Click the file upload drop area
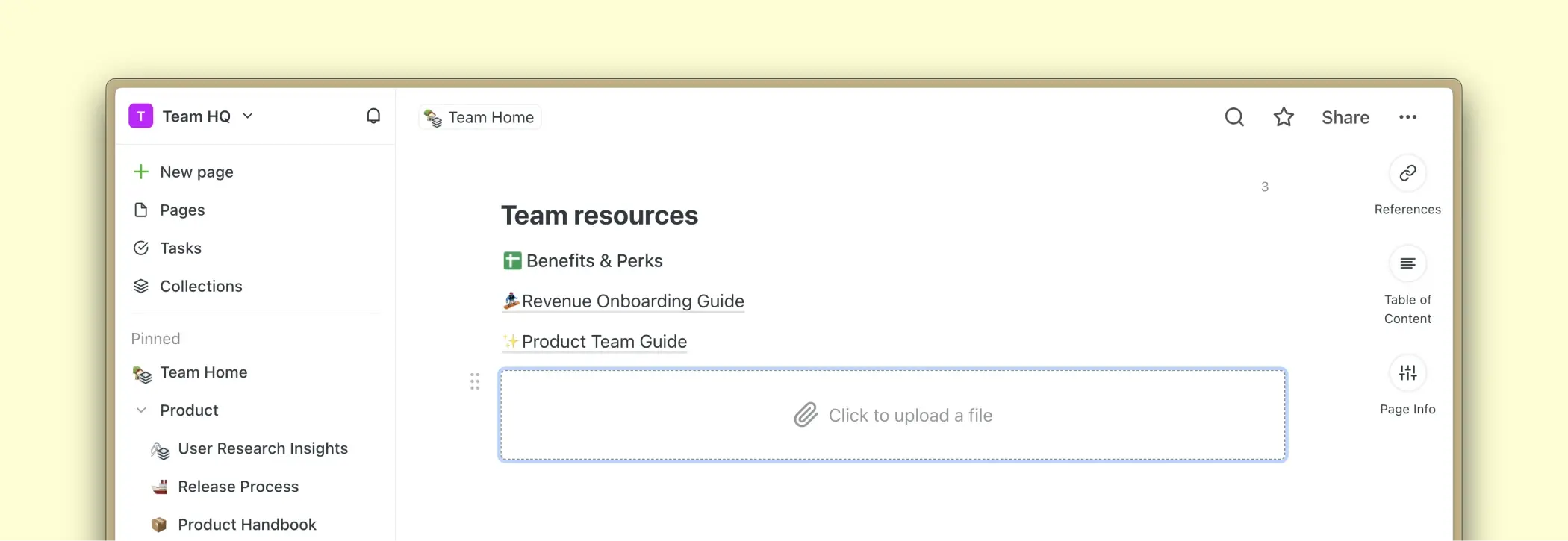 tap(892, 416)
